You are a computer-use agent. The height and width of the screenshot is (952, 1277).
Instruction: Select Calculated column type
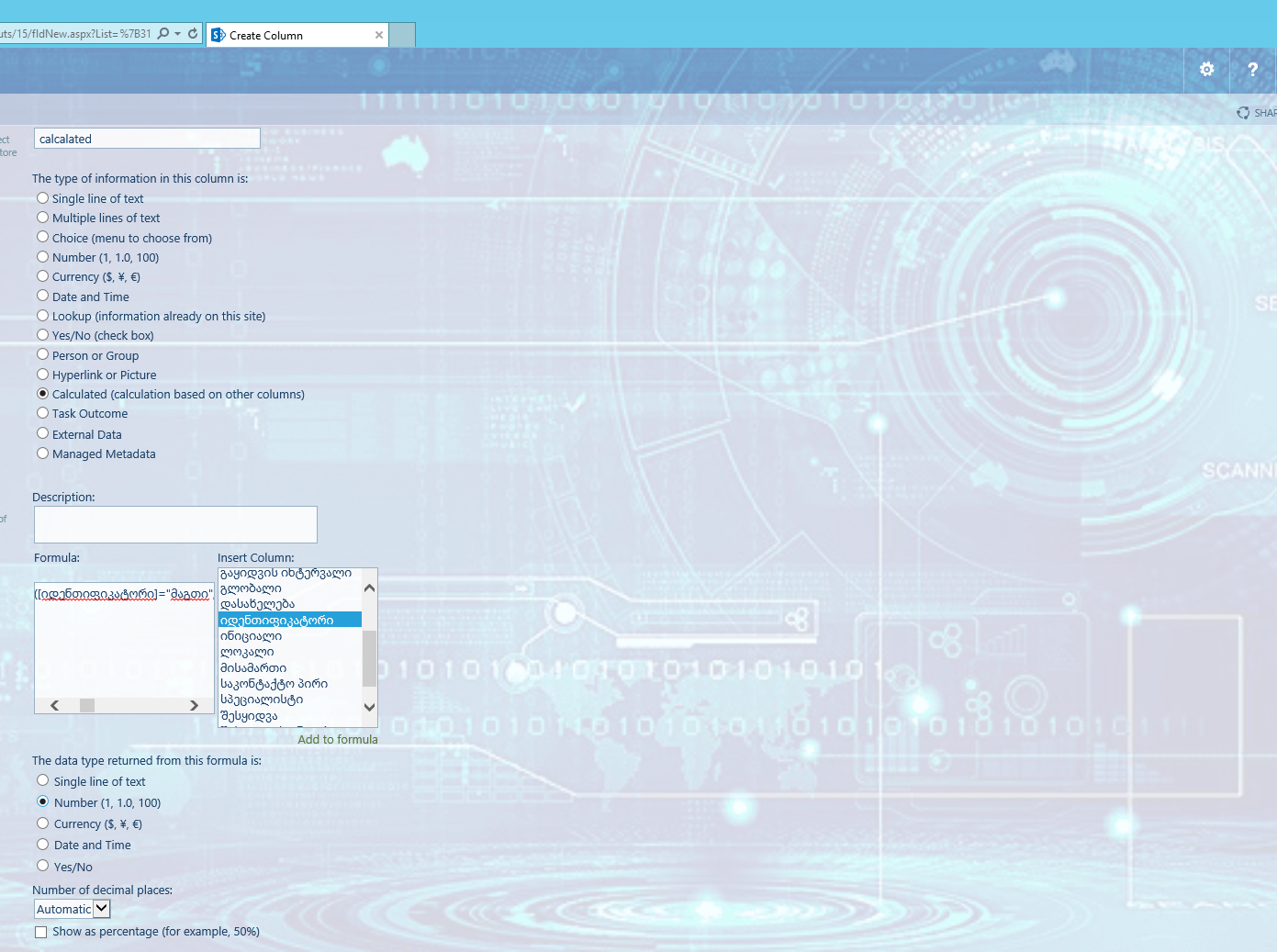[42, 394]
